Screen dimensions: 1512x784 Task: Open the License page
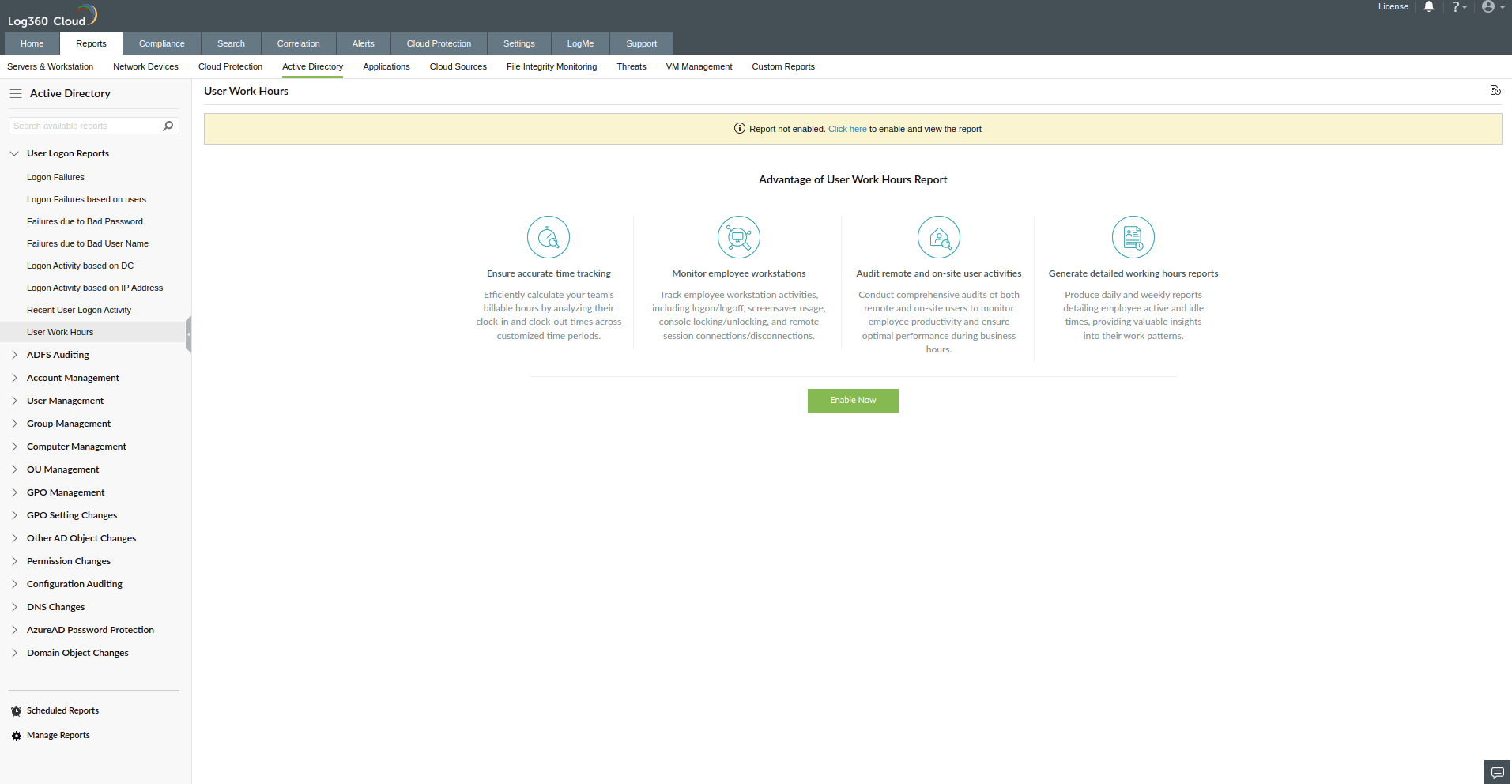[x=1393, y=6]
